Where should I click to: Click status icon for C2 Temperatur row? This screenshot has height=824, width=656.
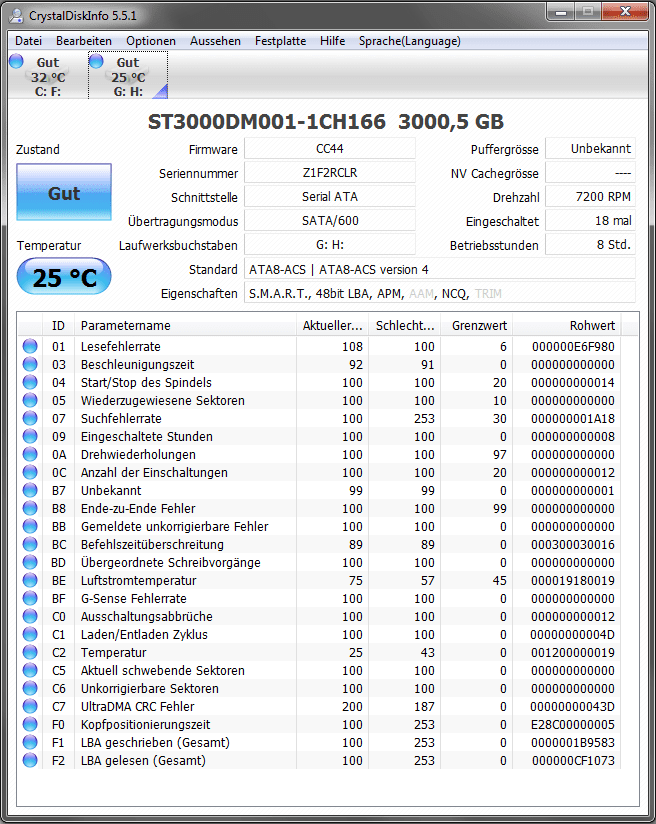[30, 652]
